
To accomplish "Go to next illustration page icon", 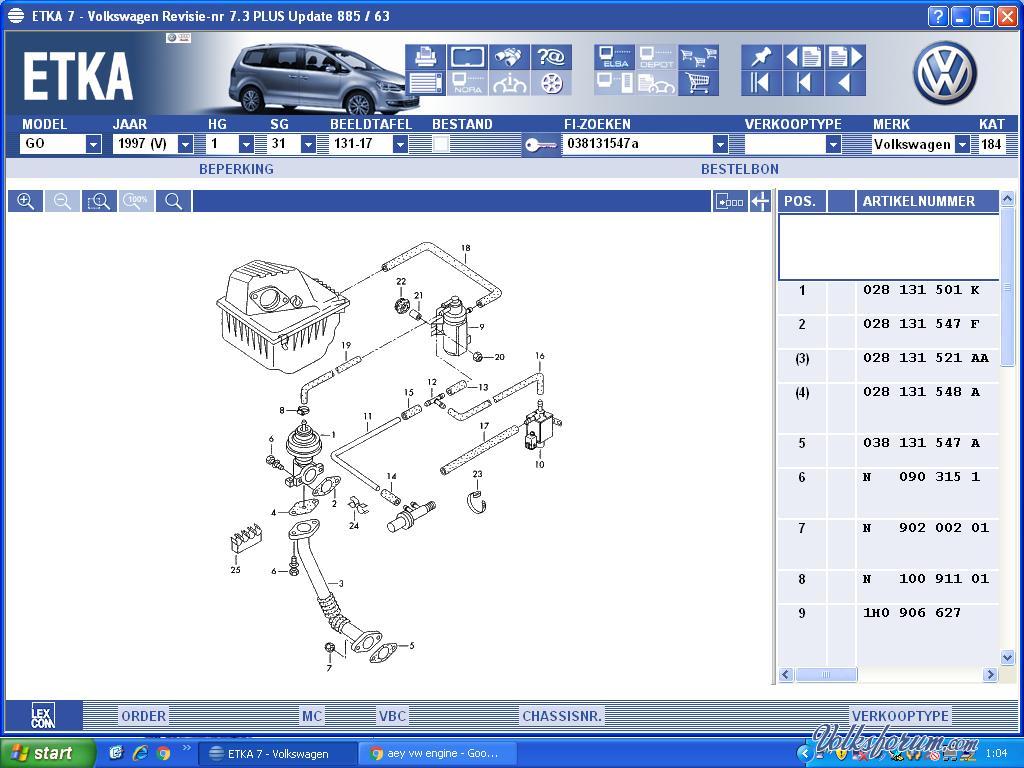I will tap(846, 57).
